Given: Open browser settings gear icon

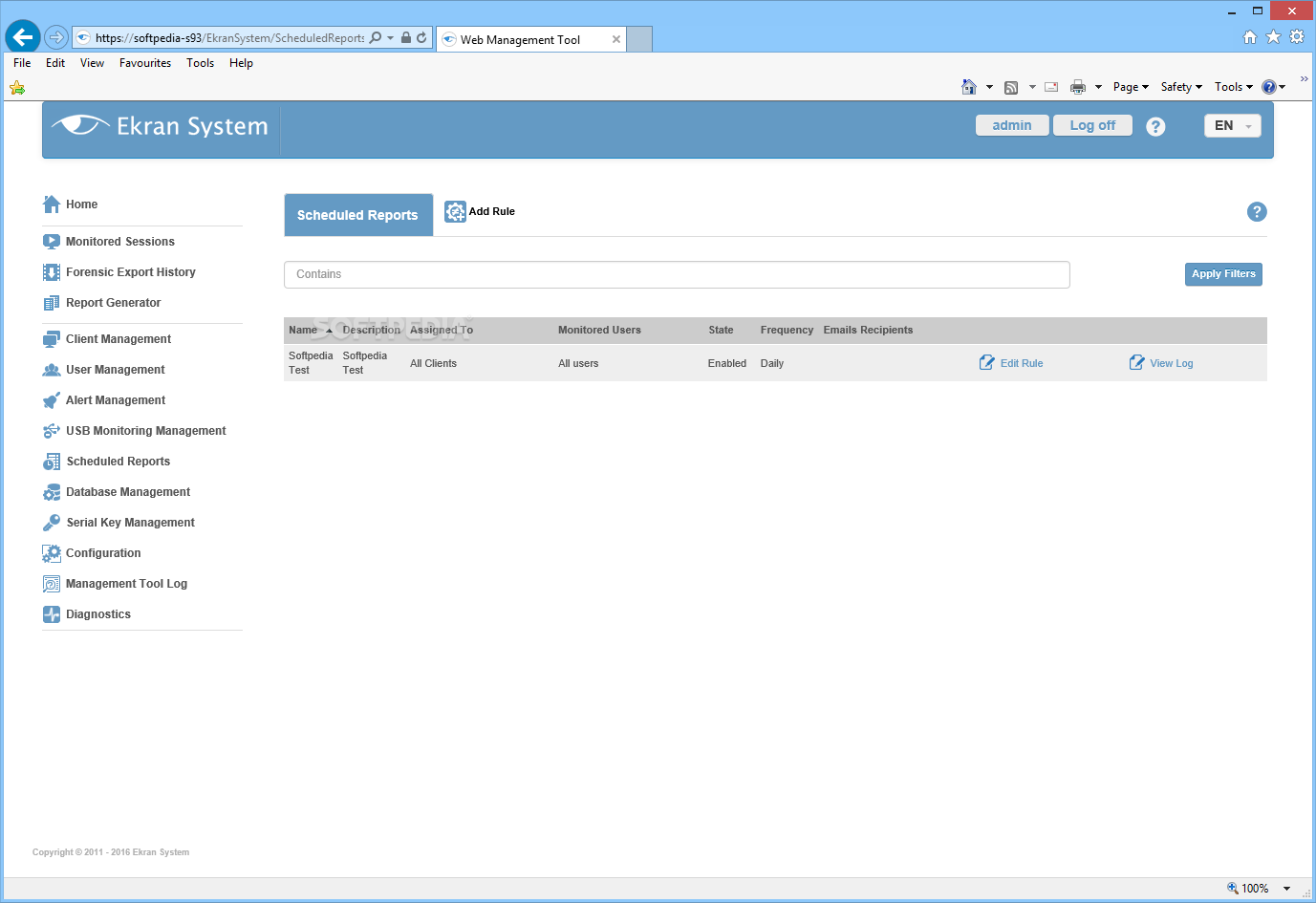Looking at the screenshot, I should point(1297,36).
